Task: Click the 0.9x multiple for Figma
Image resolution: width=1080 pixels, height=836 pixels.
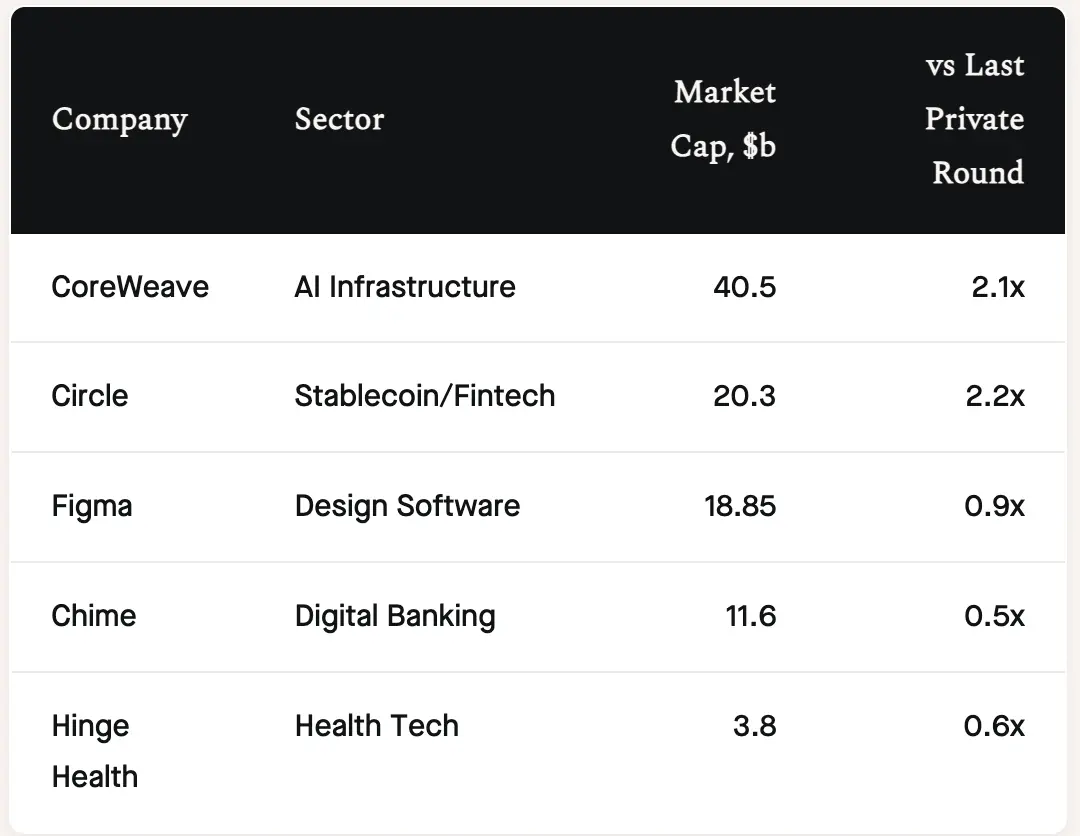Action: point(994,506)
